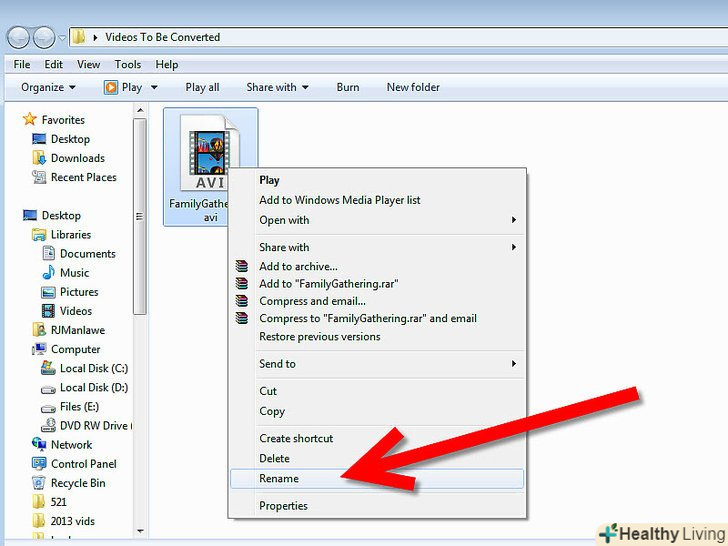Expand the Open with submenu

click(x=377, y=220)
